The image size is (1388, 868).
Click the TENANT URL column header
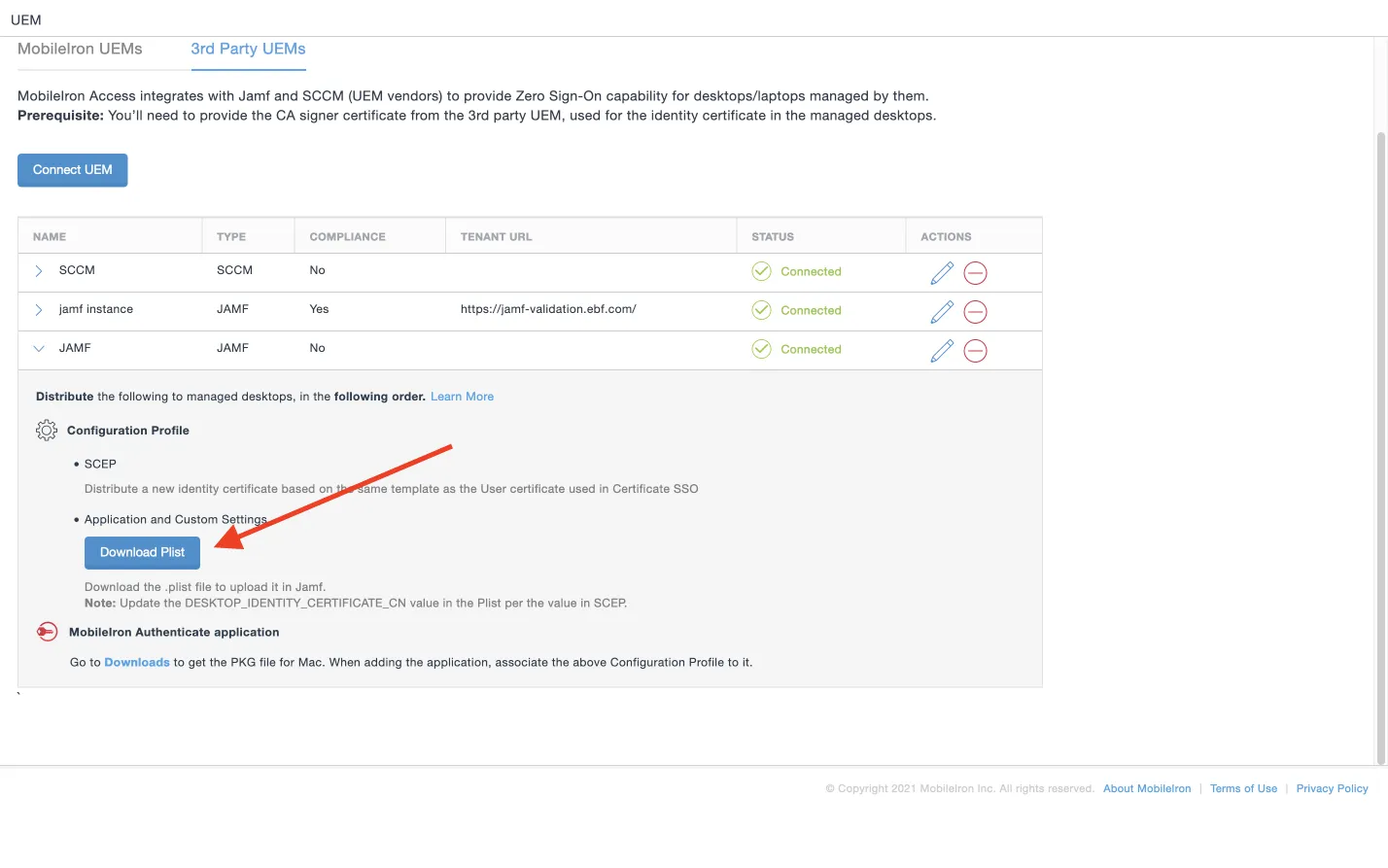click(496, 237)
